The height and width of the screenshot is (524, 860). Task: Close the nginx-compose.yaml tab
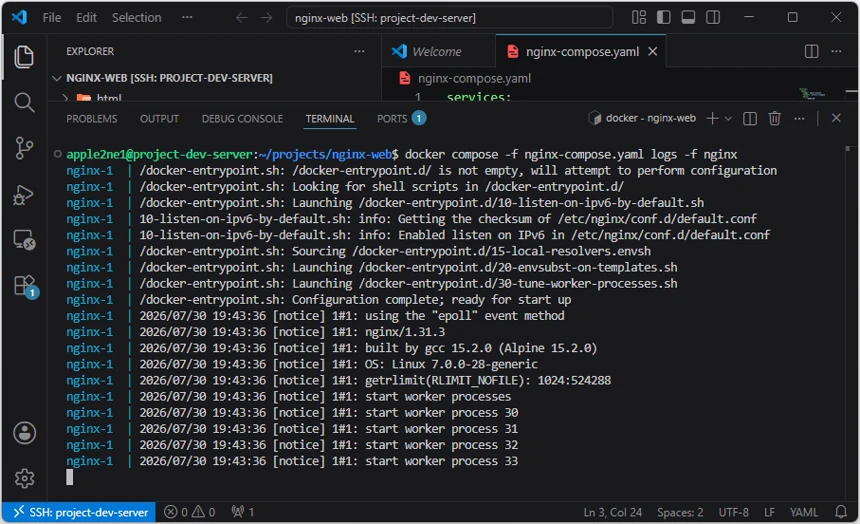tap(653, 52)
